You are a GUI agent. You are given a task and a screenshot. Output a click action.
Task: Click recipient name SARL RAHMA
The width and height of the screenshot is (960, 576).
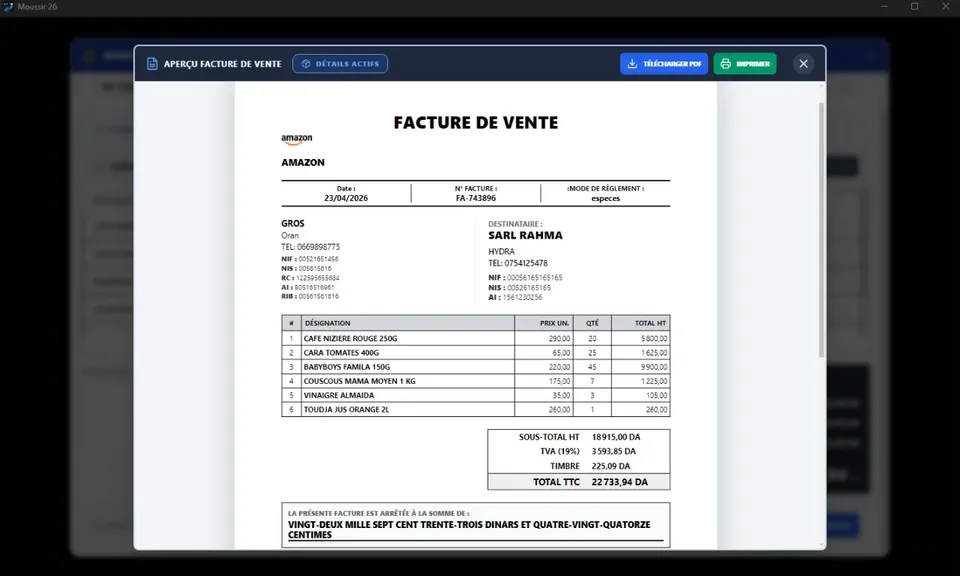tap(525, 235)
